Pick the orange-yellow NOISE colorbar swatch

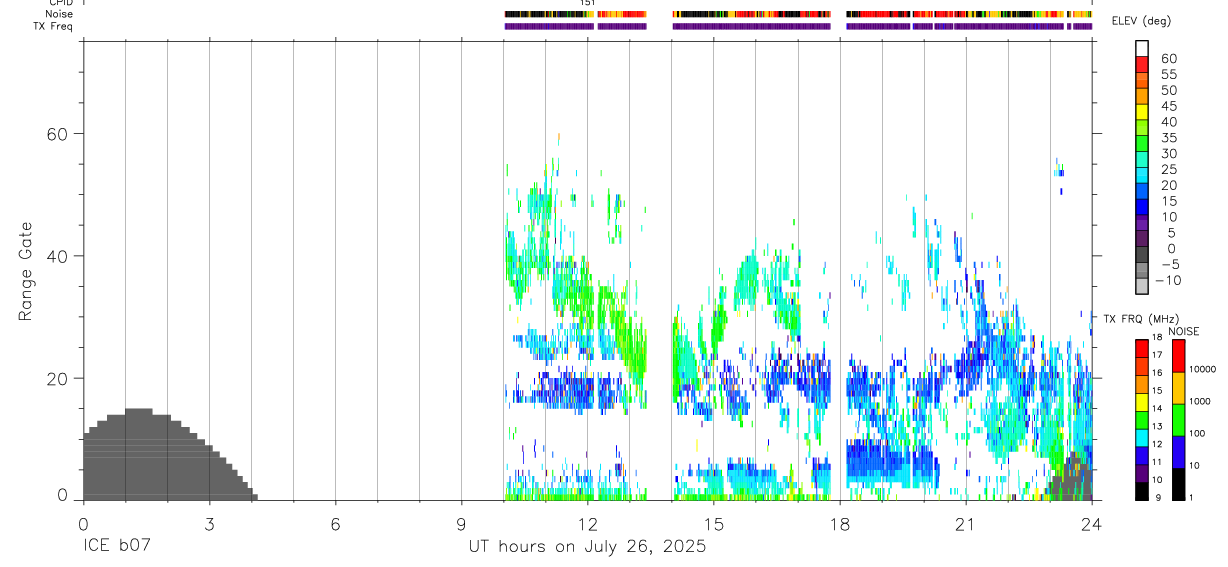(x=1178, y=388)
